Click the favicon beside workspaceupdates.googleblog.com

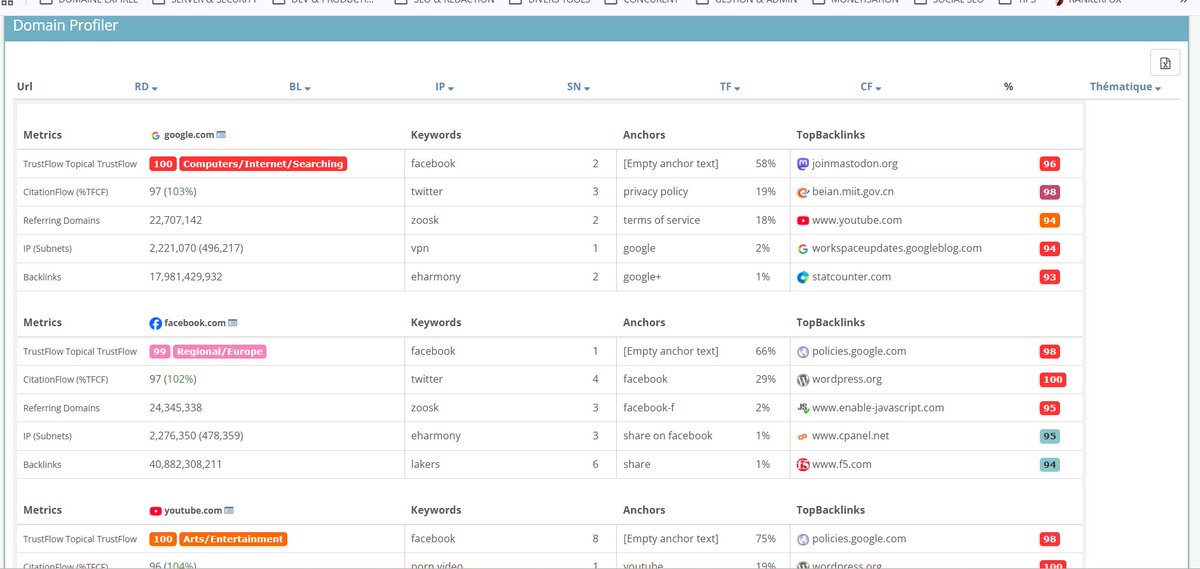(x=803, y=248)
